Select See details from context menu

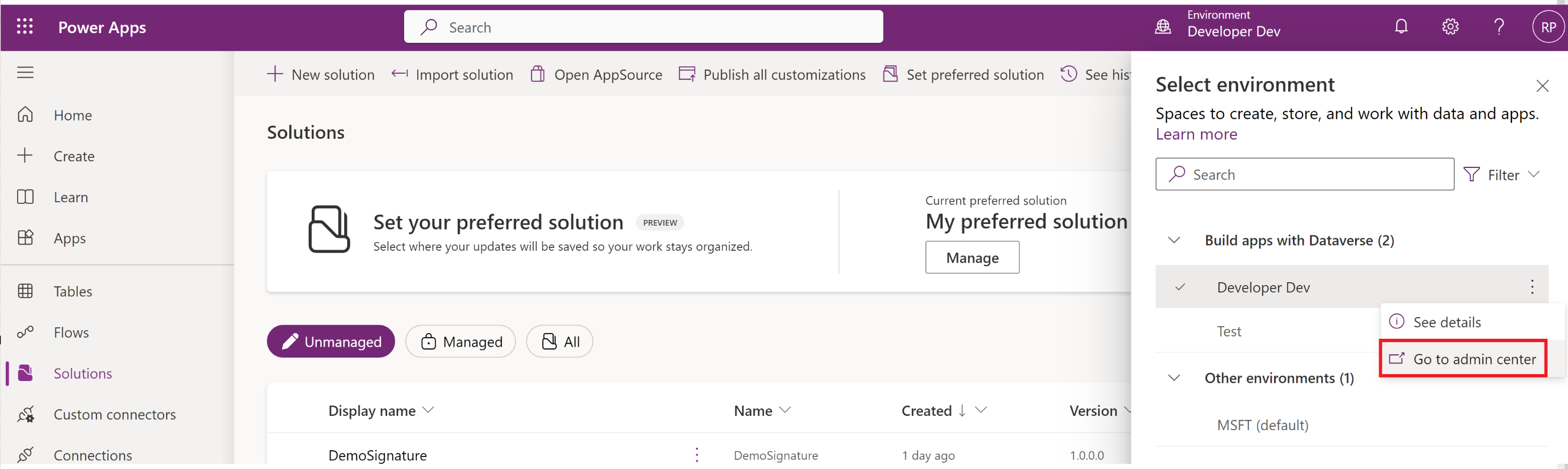pyautogui.click(x=1446, y=322)
